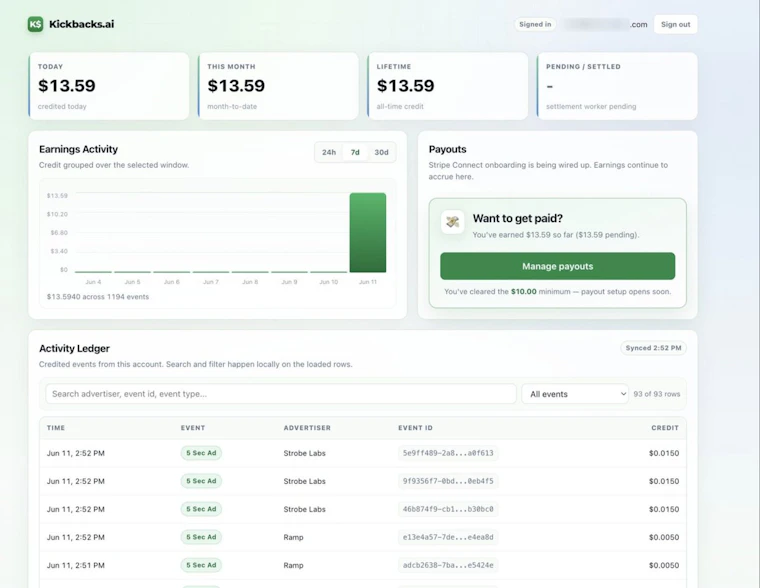Click 5 Sec Ad badge in 9f9356f7 row
Viewport: 760px width, 588px height.
pos(201,481)
